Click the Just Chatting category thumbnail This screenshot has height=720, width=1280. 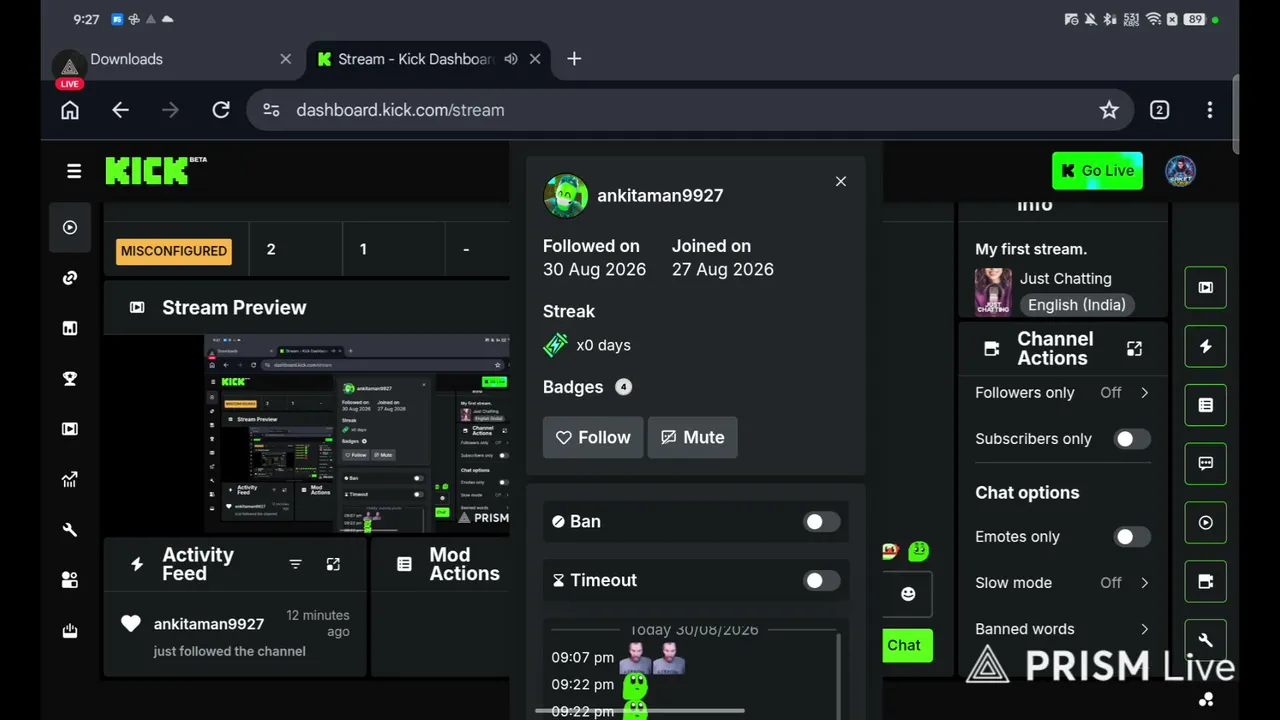pyautogui.click(x=993, y=292)
